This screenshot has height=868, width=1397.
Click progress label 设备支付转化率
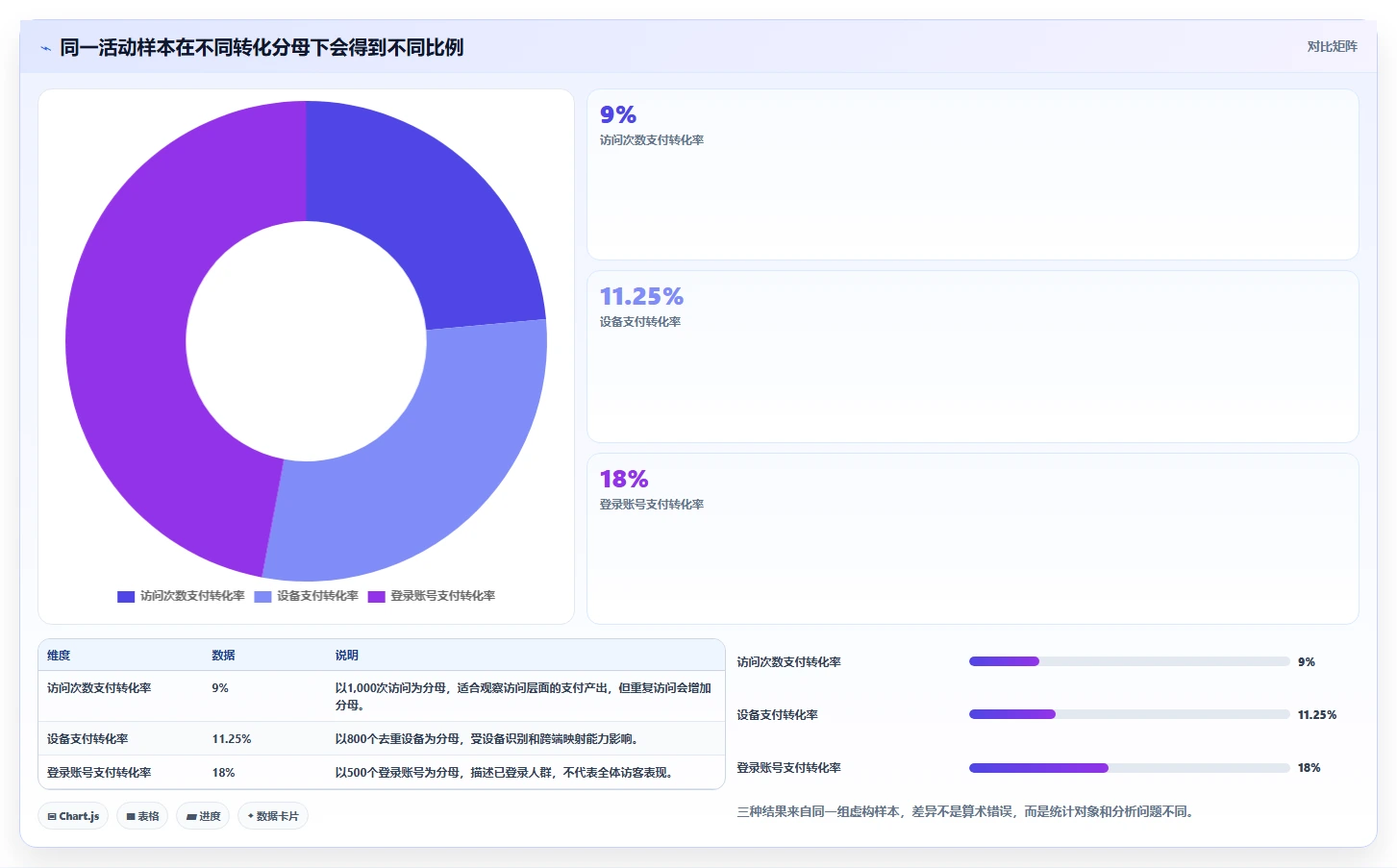click(x=777, y=715)
